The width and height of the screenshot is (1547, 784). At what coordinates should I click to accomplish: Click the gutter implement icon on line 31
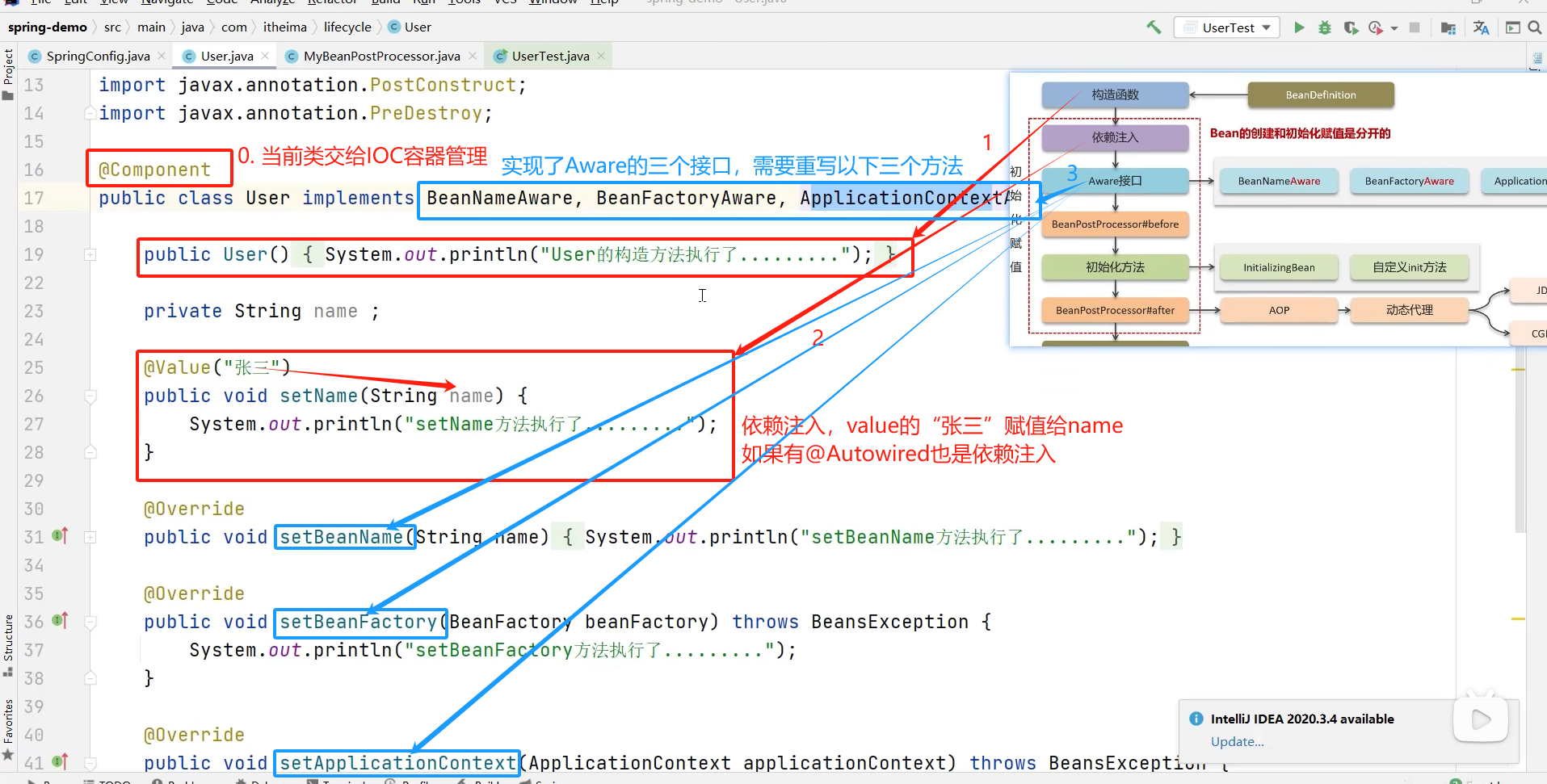[61, 535]
